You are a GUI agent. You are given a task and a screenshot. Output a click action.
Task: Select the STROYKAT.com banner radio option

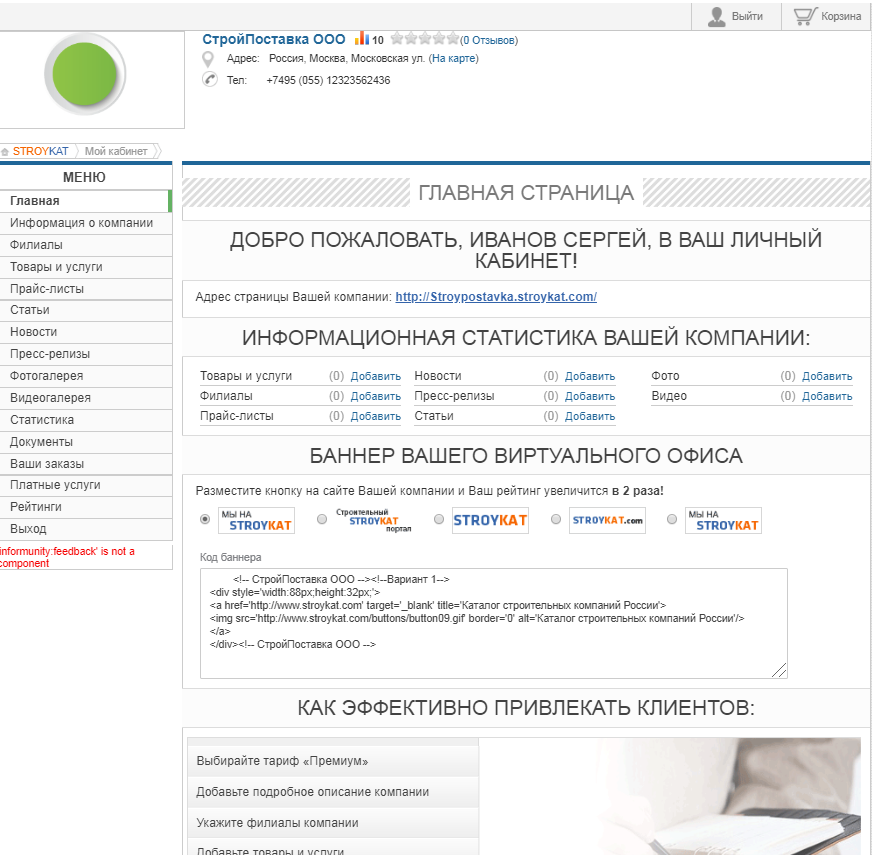coord(556,519)
